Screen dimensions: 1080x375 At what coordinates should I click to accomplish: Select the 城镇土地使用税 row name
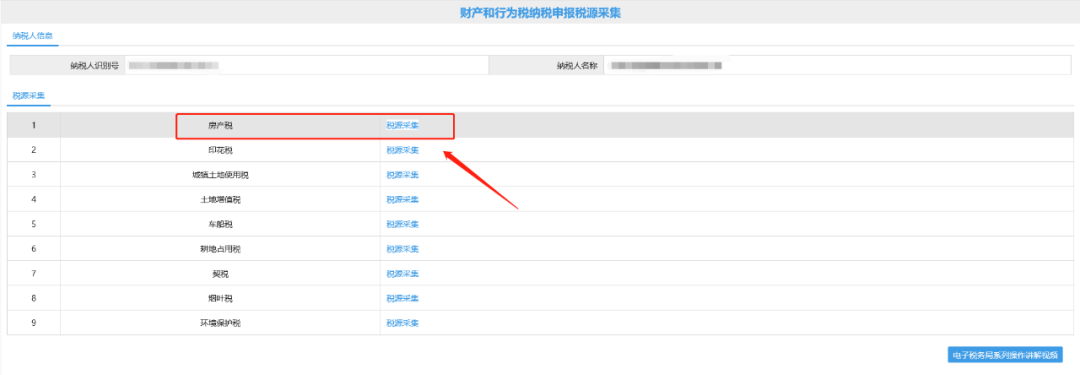(x=220, y=175)
